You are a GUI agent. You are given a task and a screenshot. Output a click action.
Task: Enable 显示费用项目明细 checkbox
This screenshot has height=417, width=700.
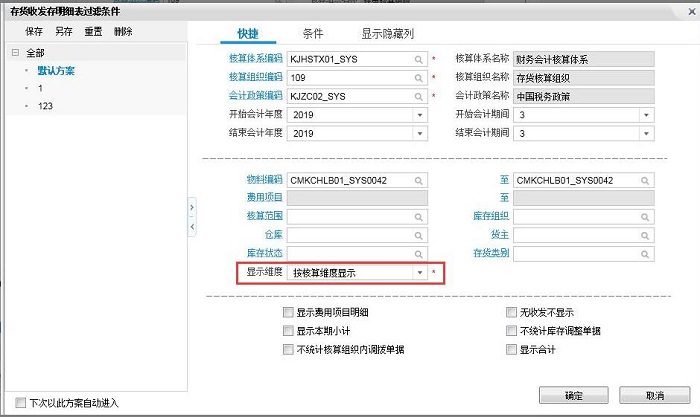coord(288,313)
